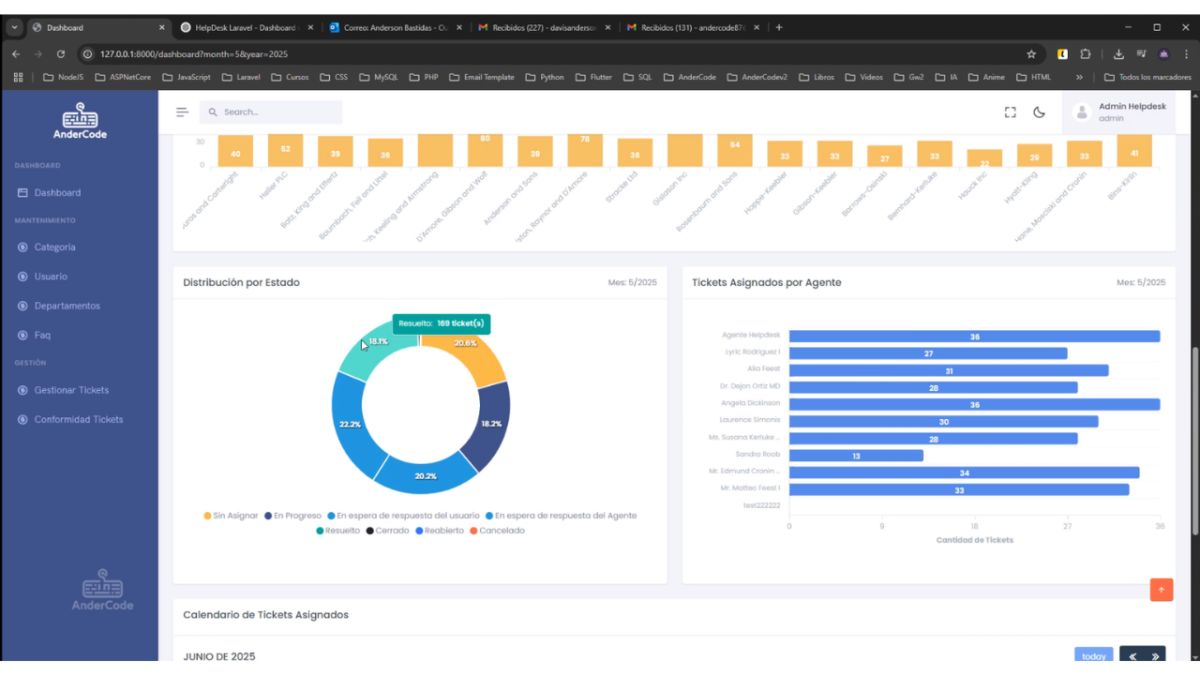This screenshot has height=675, width=1200.
Task: Click the orange scroll-to-top arrow button
Action: tap(1161, 590)
